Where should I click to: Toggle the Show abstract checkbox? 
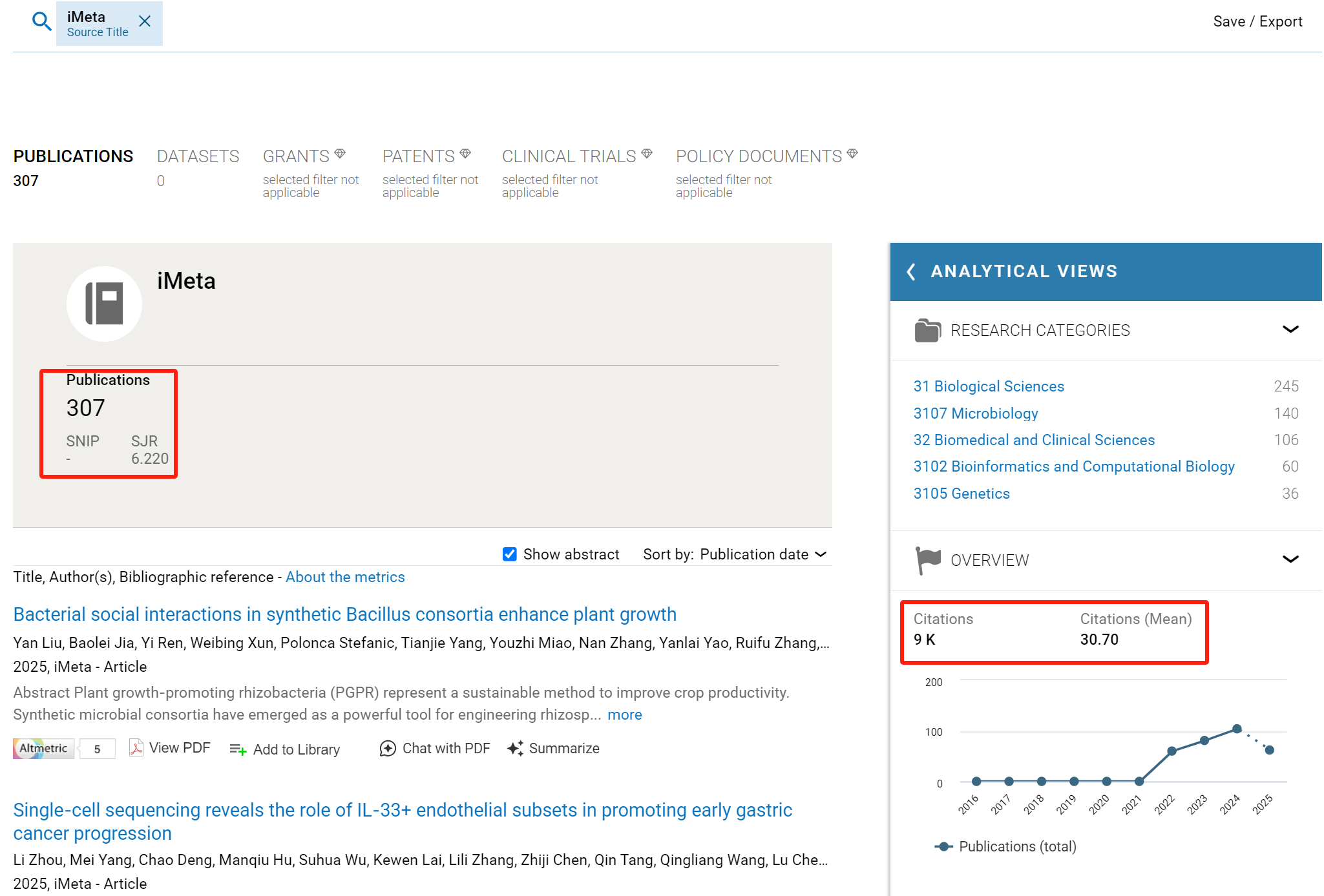tap(510, 554)
